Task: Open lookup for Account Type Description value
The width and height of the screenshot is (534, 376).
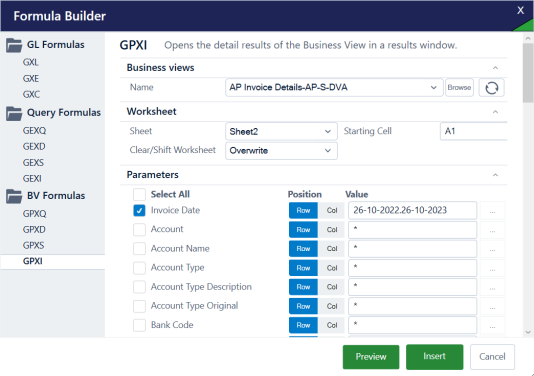Action: 492,287
